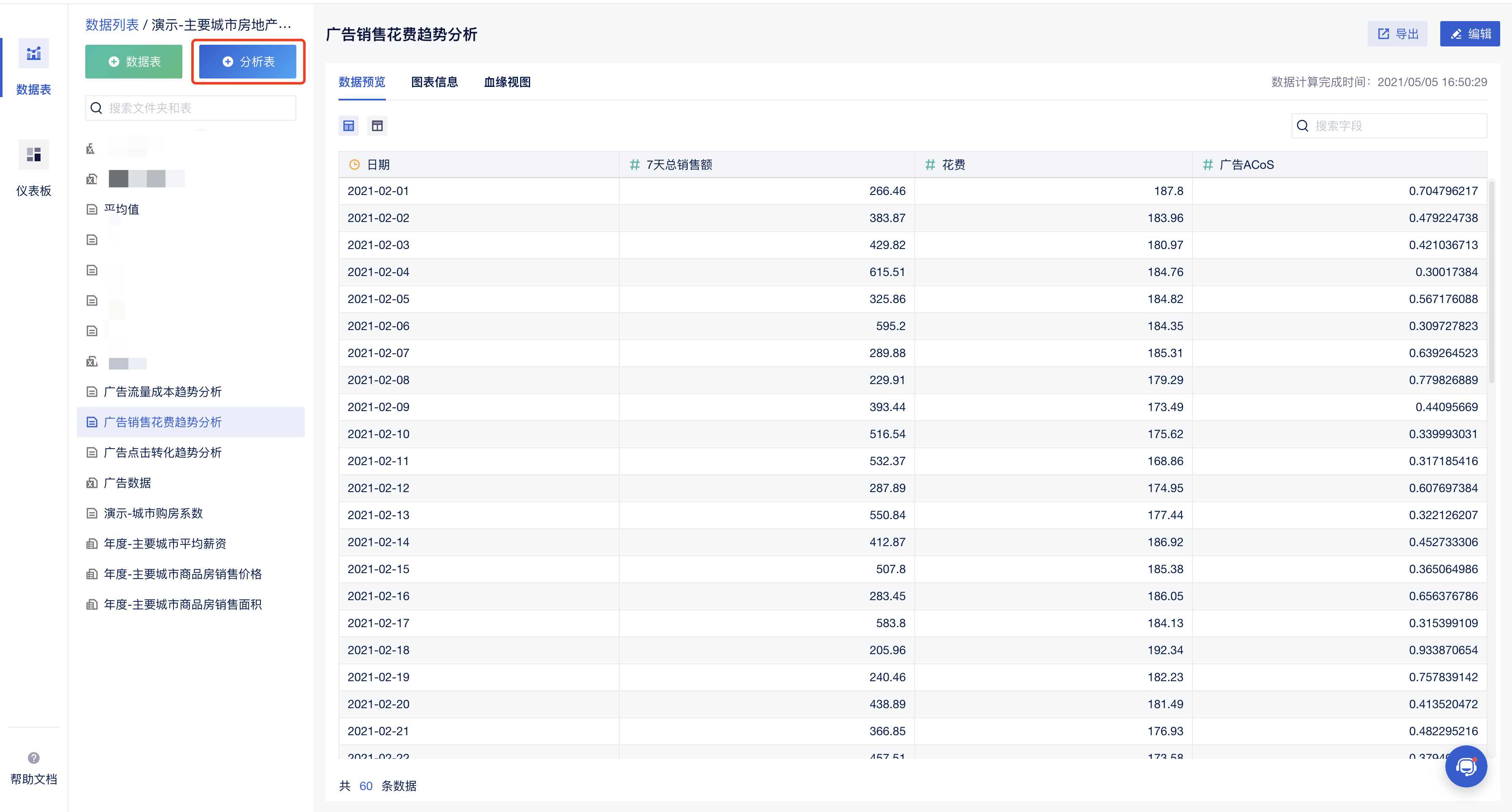Switch to the second table layout icon
The height and width of the screenshot is (812, 1512).
pyautogui.click(x=377, y=125)
